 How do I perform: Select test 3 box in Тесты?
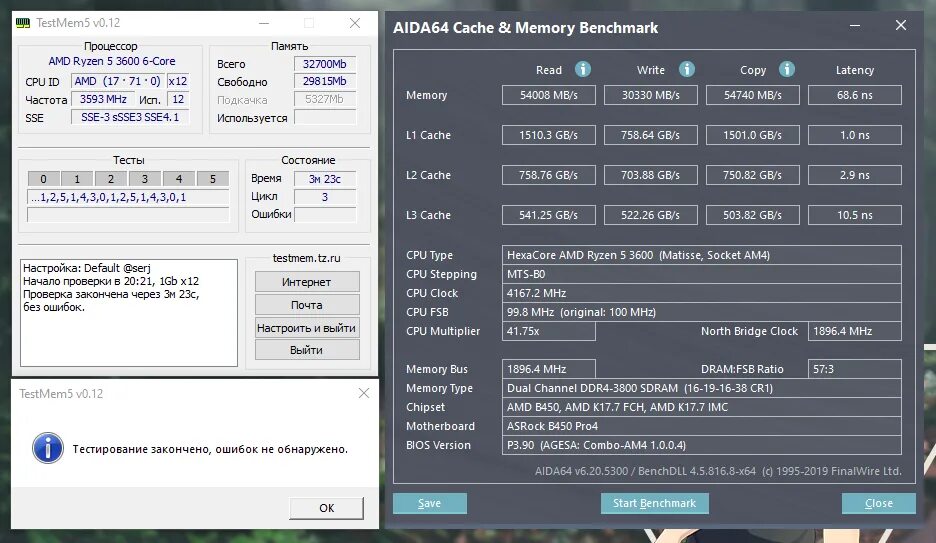[x=144, y=179]
